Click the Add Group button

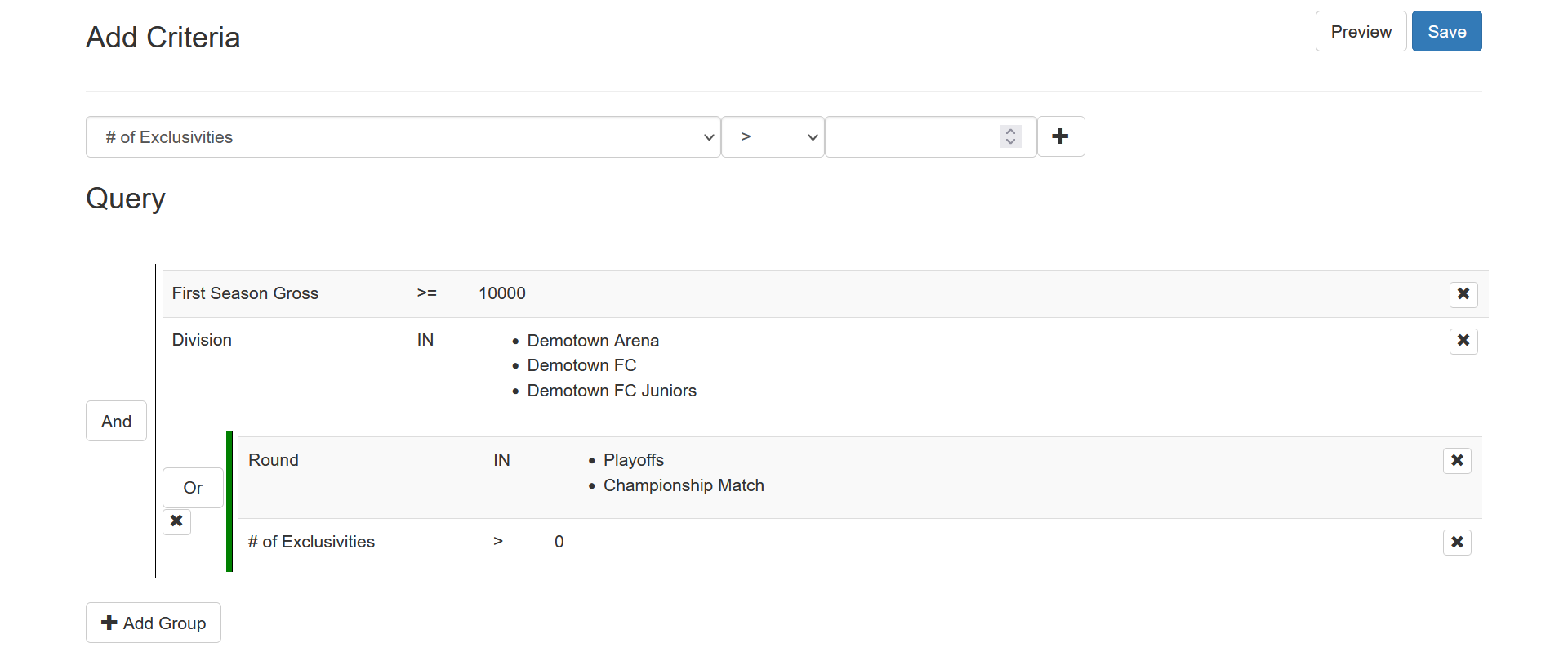pyautogui.click(x=154, y=623)
